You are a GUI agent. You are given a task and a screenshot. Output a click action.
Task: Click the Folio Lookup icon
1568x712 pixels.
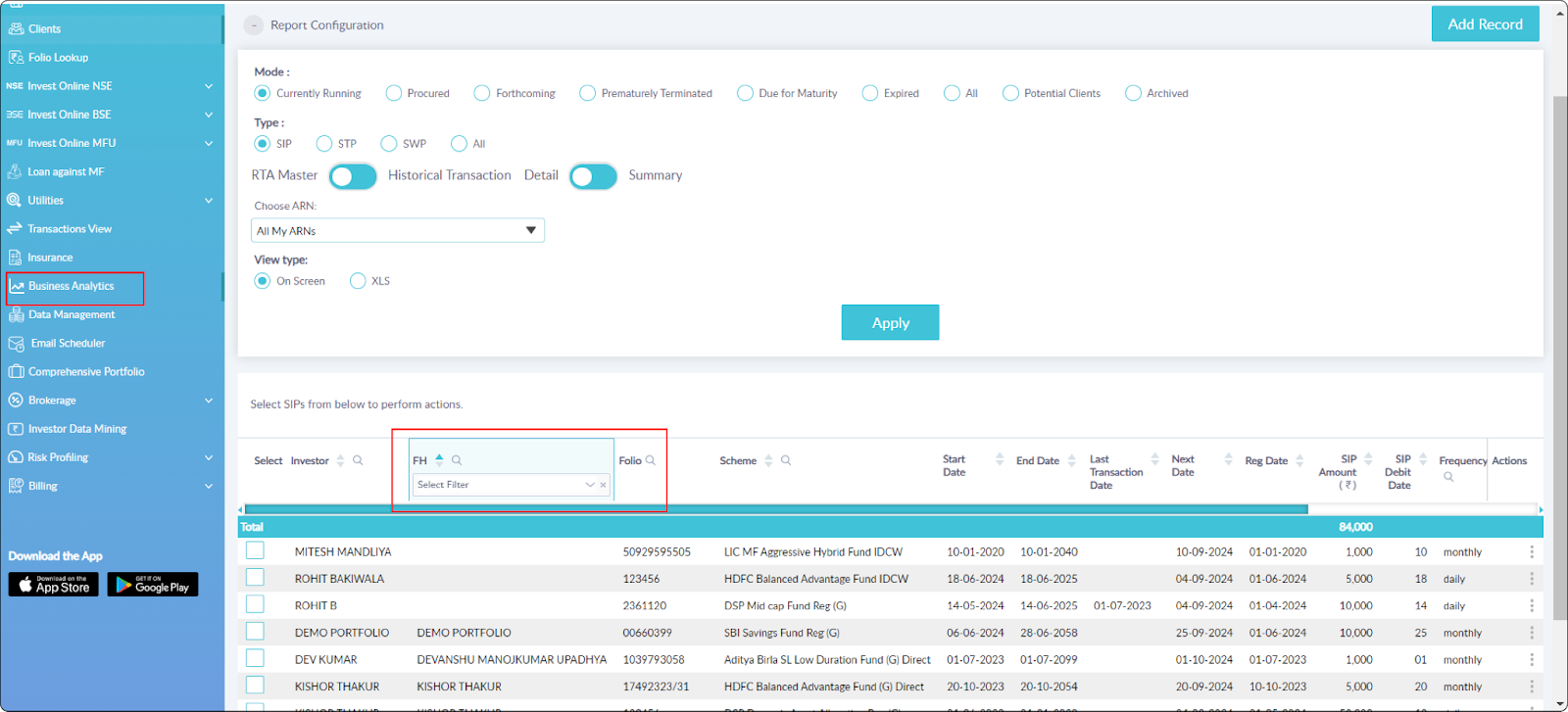[x=16, y=57]
